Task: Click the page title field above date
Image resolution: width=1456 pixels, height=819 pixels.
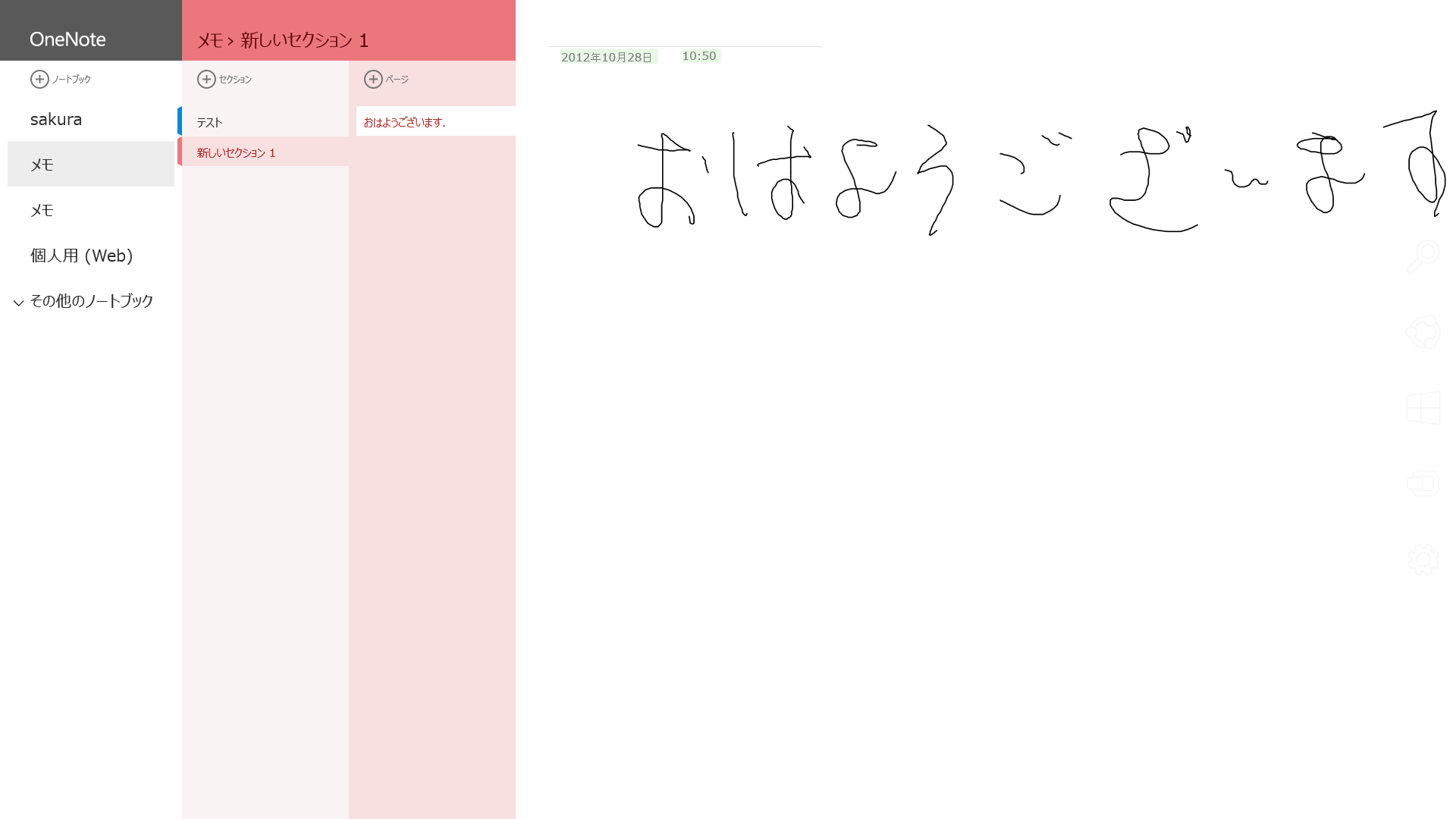Action: (x=685, y=30)
